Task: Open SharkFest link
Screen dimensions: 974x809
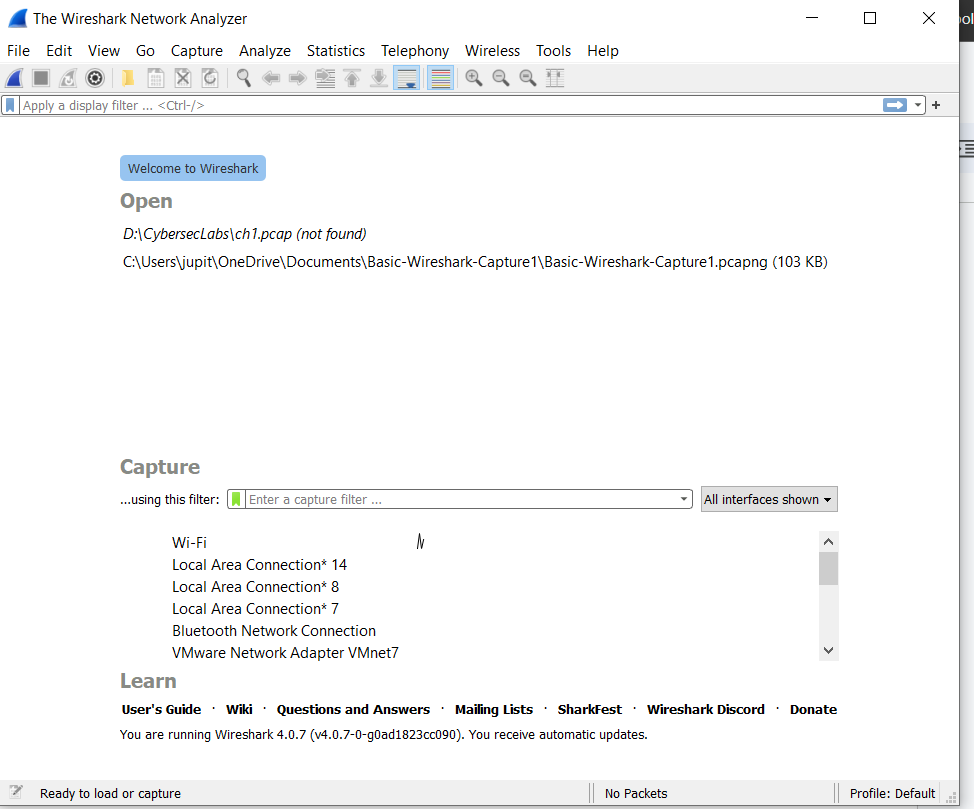Action: [589, 710]
